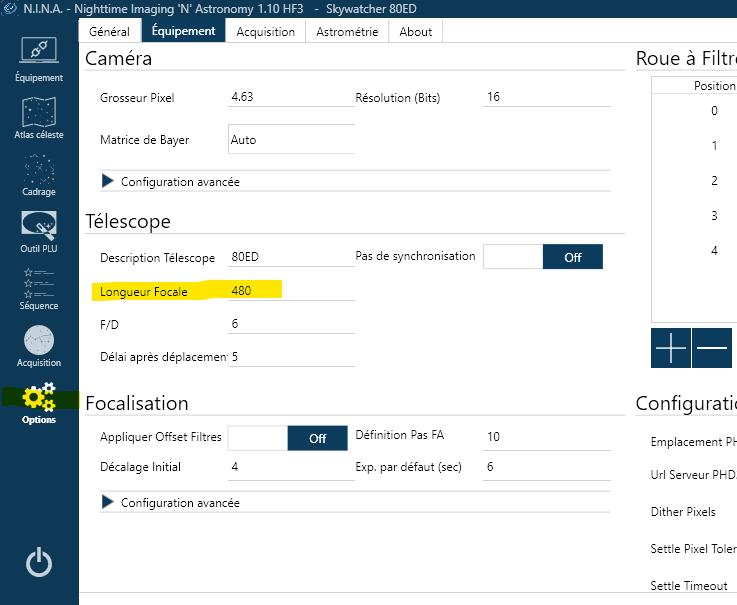The height and width of the screenshot is (605, 737).
Task: Open the Outil PLU flat wizard
Action: 39,232
